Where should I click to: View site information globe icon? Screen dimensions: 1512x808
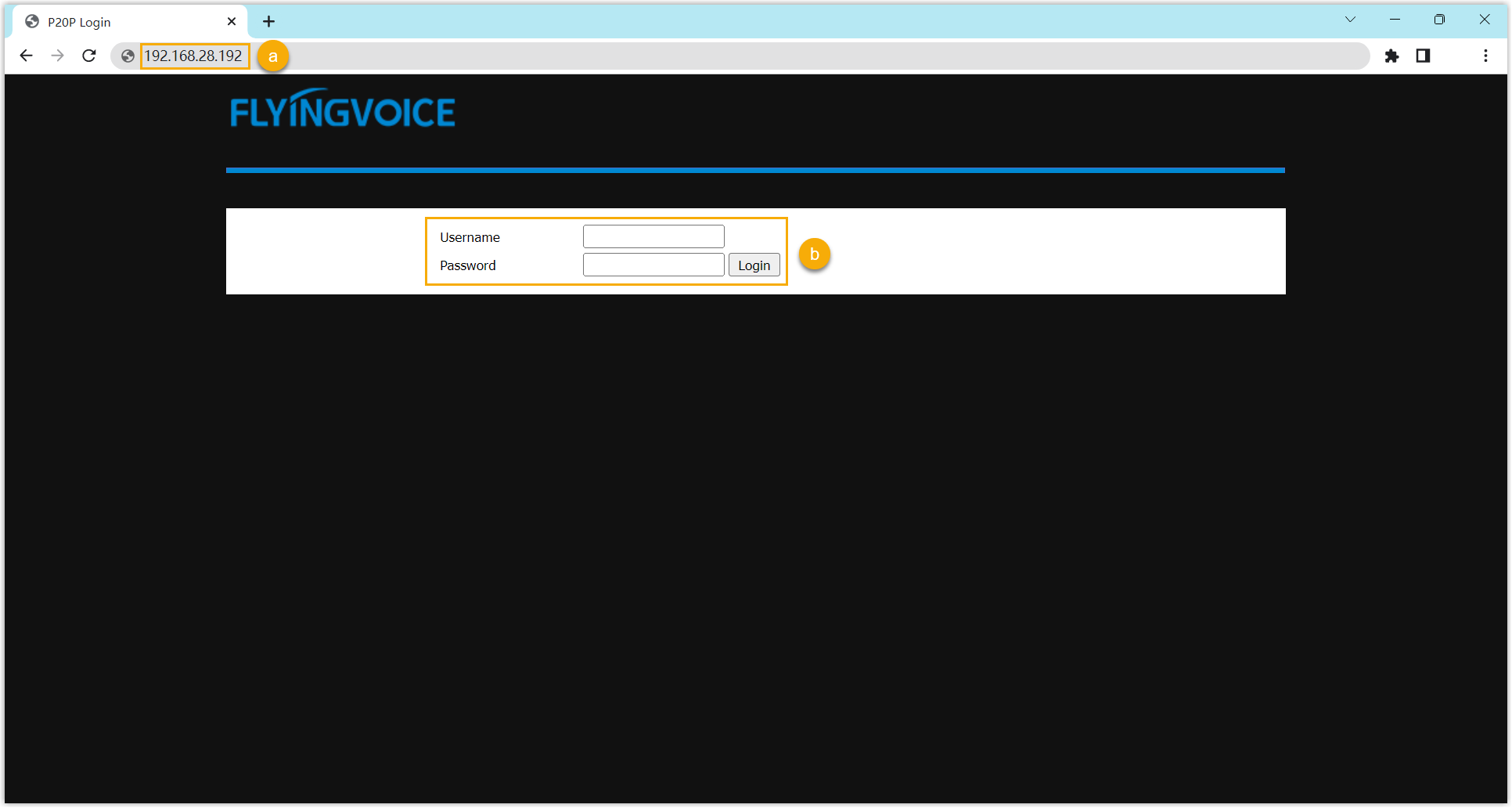[x=128, y=56]
